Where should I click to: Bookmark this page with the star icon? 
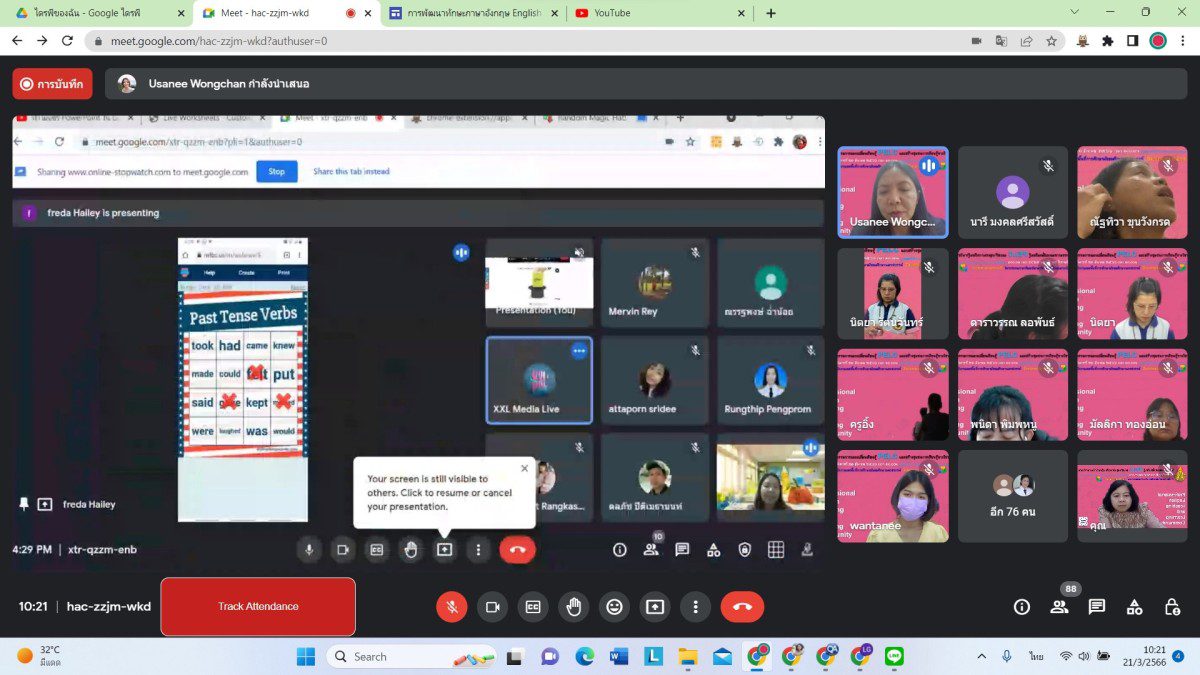pyautogui.click(x=1051, y=41)
